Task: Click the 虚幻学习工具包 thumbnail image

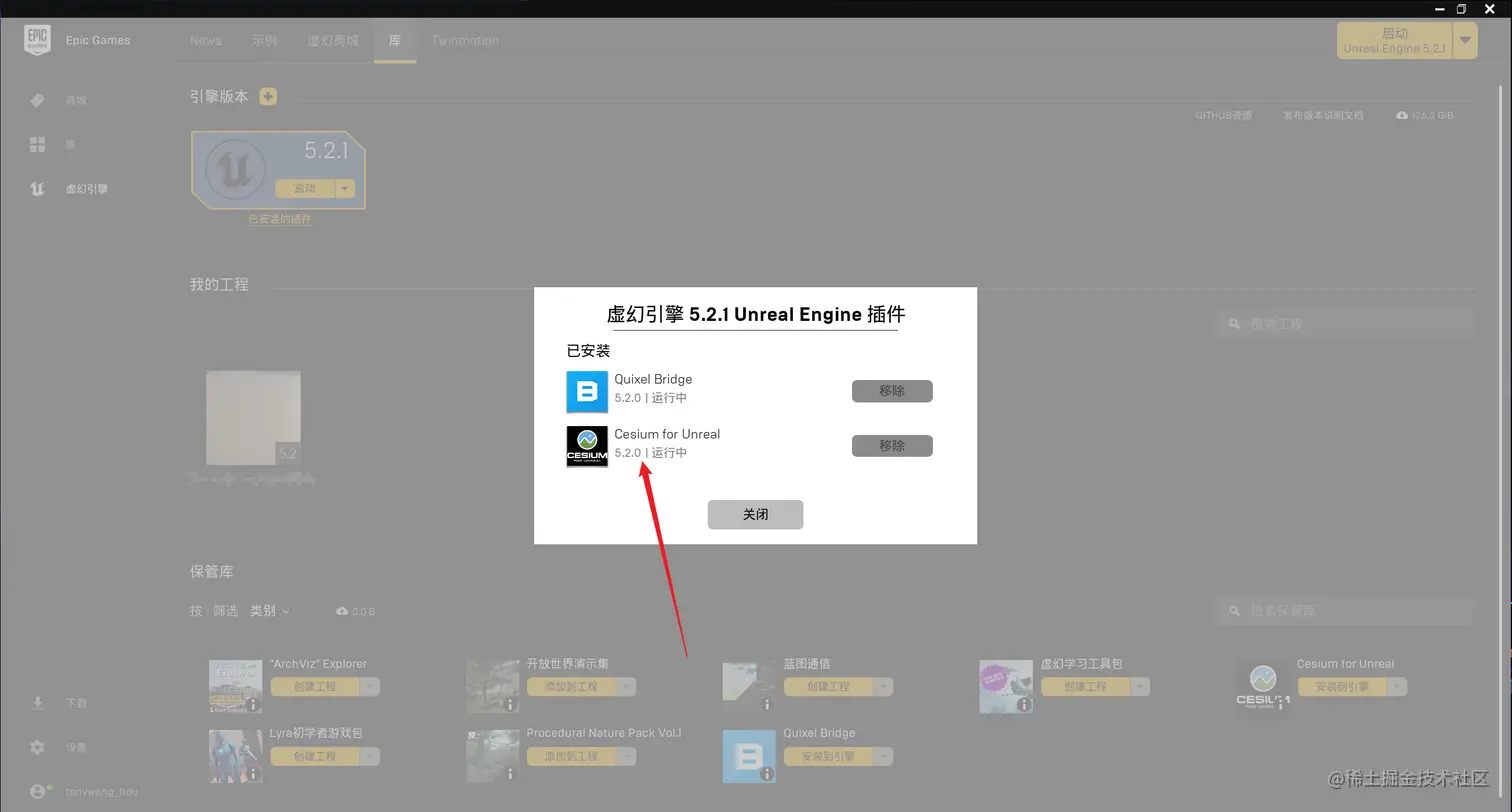Action: pyautogui.click(x=1006, y=687)
